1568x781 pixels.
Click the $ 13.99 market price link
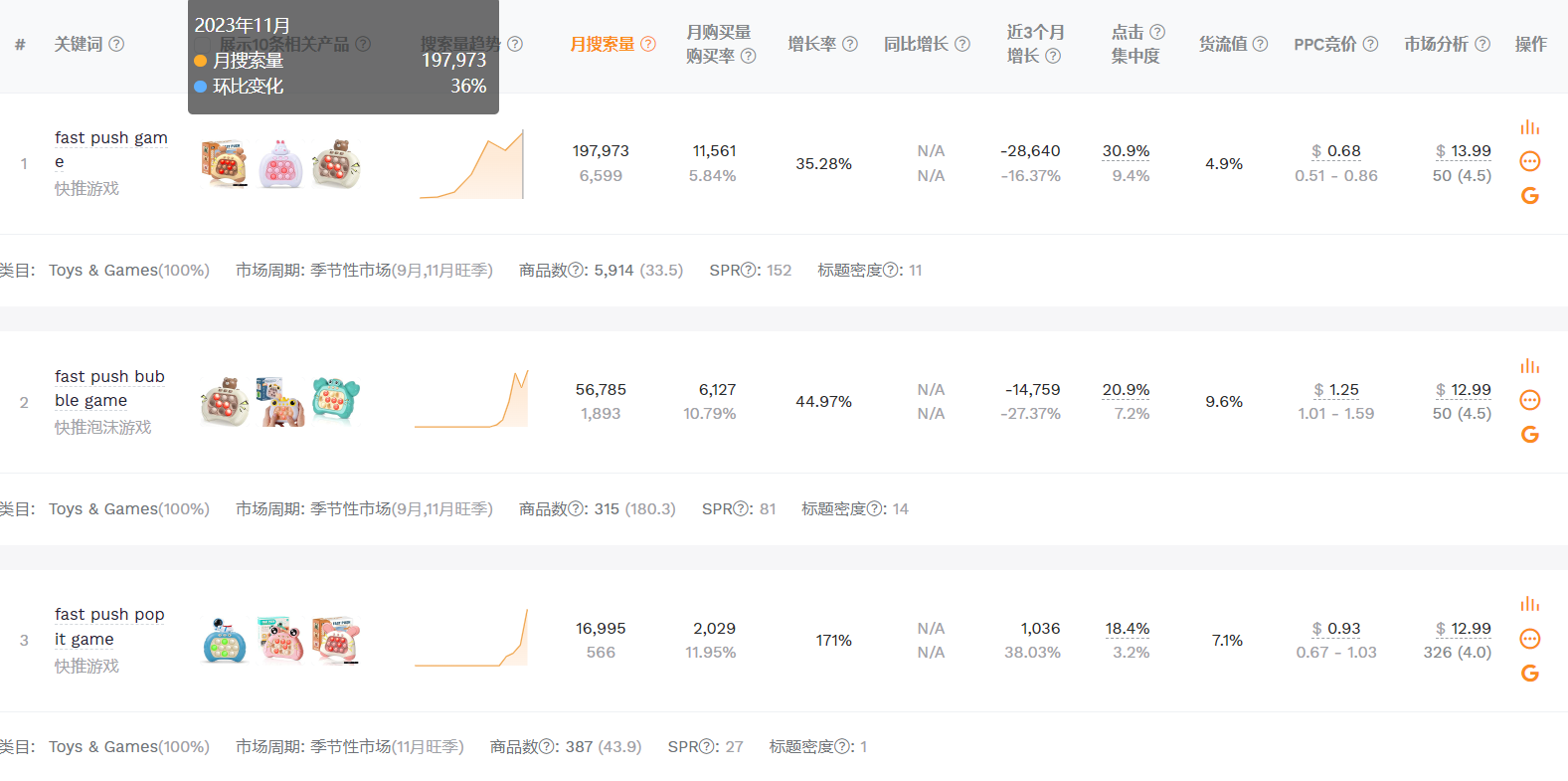(1463, 151)
